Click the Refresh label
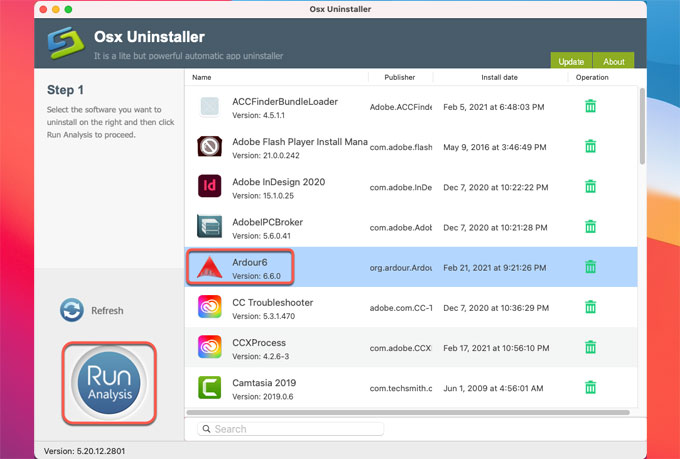This screenshot has width=680, height=459. (107, 311)
